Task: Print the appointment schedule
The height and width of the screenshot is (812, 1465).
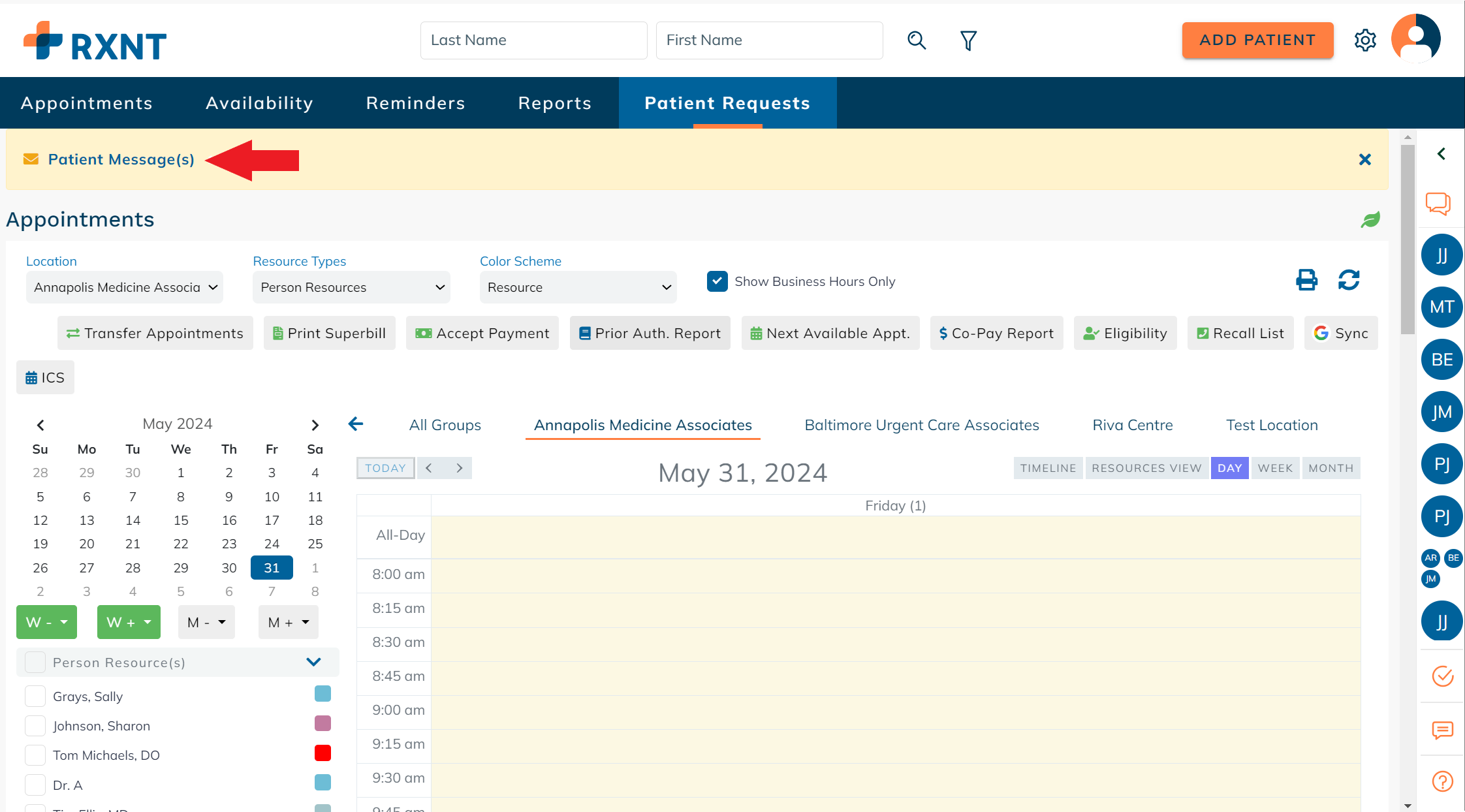Action: pos(1306,280)
